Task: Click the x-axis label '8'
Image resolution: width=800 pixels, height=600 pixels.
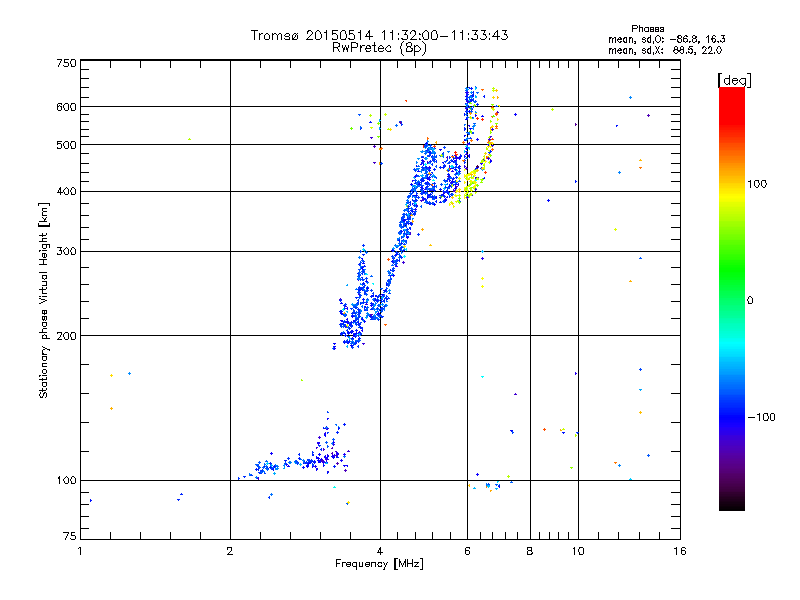Action: coord(530,551)
